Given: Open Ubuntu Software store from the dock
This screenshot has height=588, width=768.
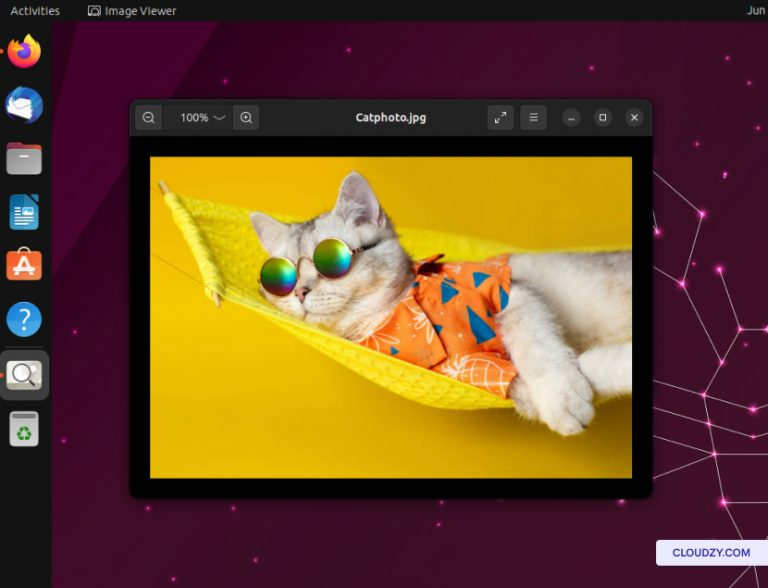Looking at the screenshot, I should [24, 265].
